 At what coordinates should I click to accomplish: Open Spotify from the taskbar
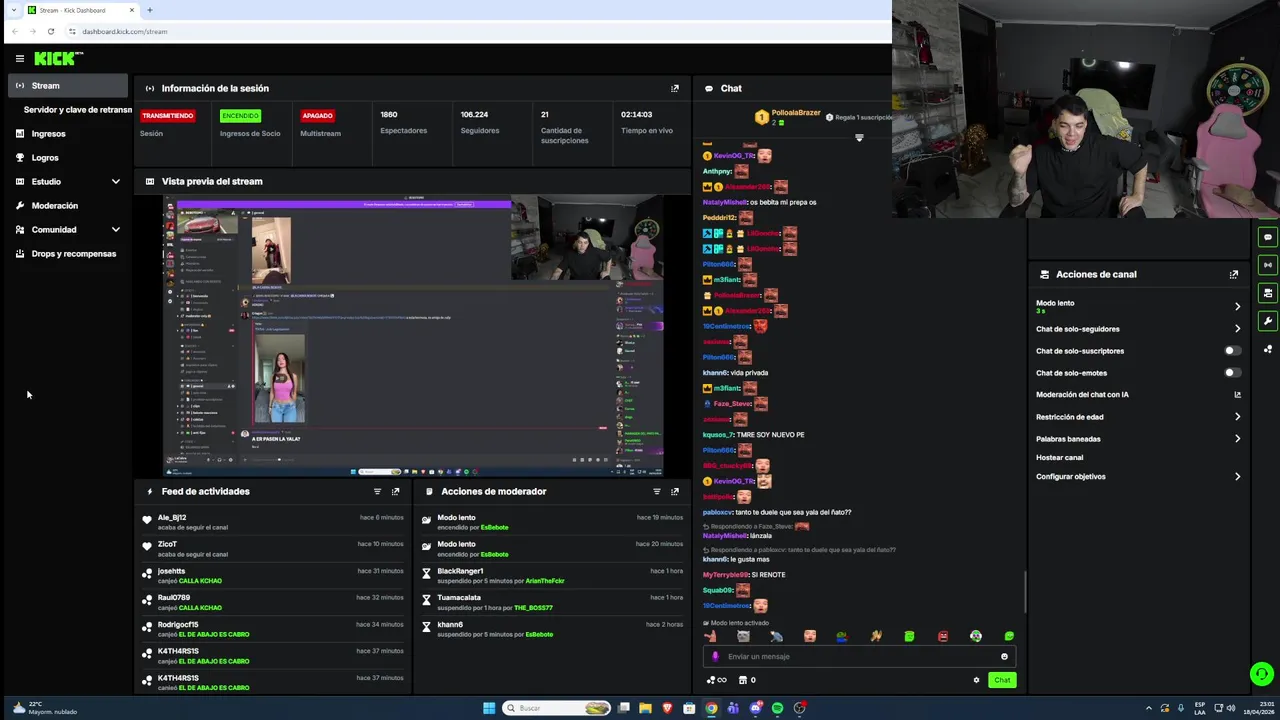777,708
